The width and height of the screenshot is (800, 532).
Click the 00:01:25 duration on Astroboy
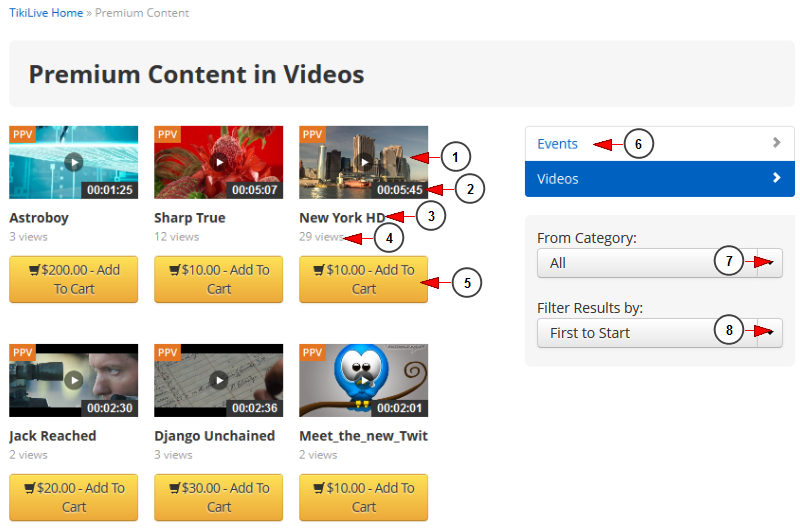109,190
